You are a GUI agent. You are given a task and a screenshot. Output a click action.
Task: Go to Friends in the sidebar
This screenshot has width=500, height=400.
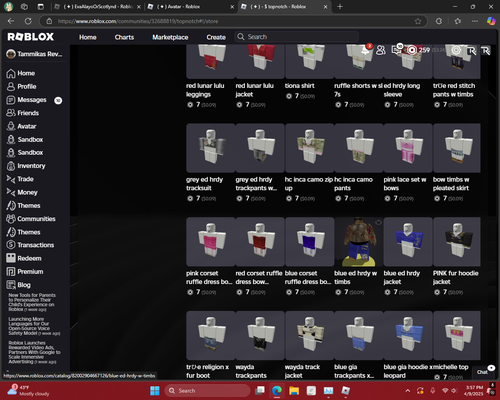click(23, 113)
